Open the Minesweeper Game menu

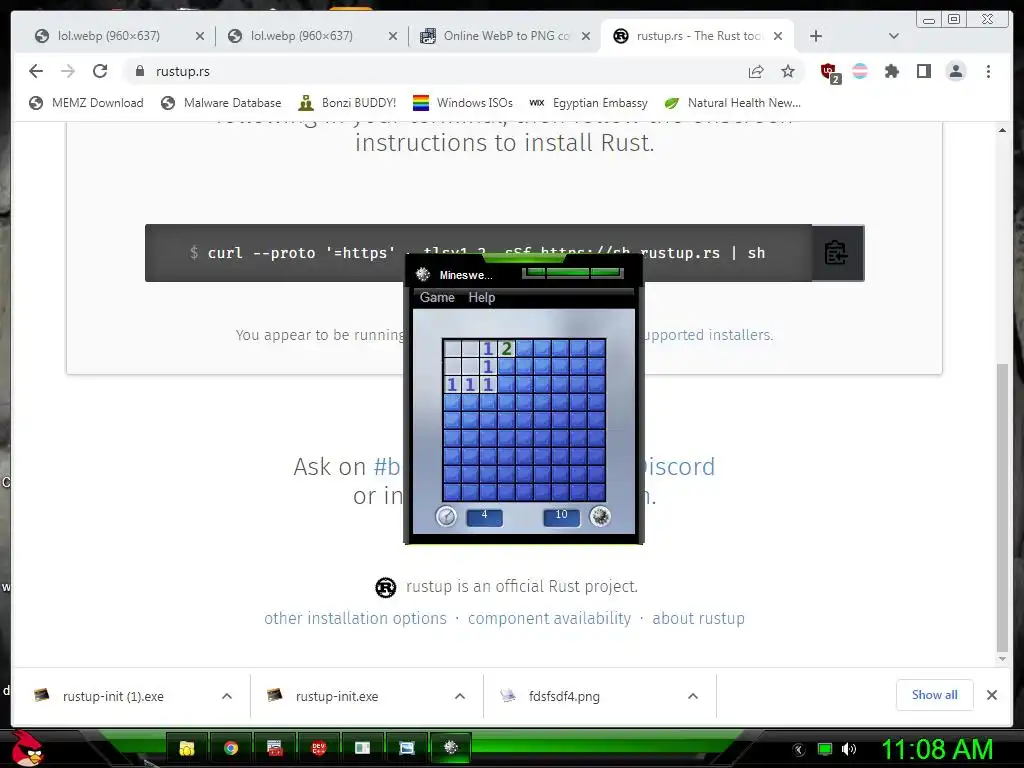click(437, 297)
